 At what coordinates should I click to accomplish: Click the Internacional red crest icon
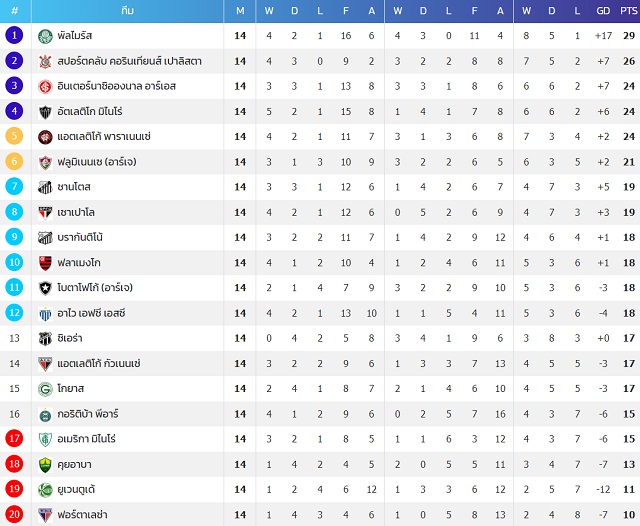coord(45,87)
